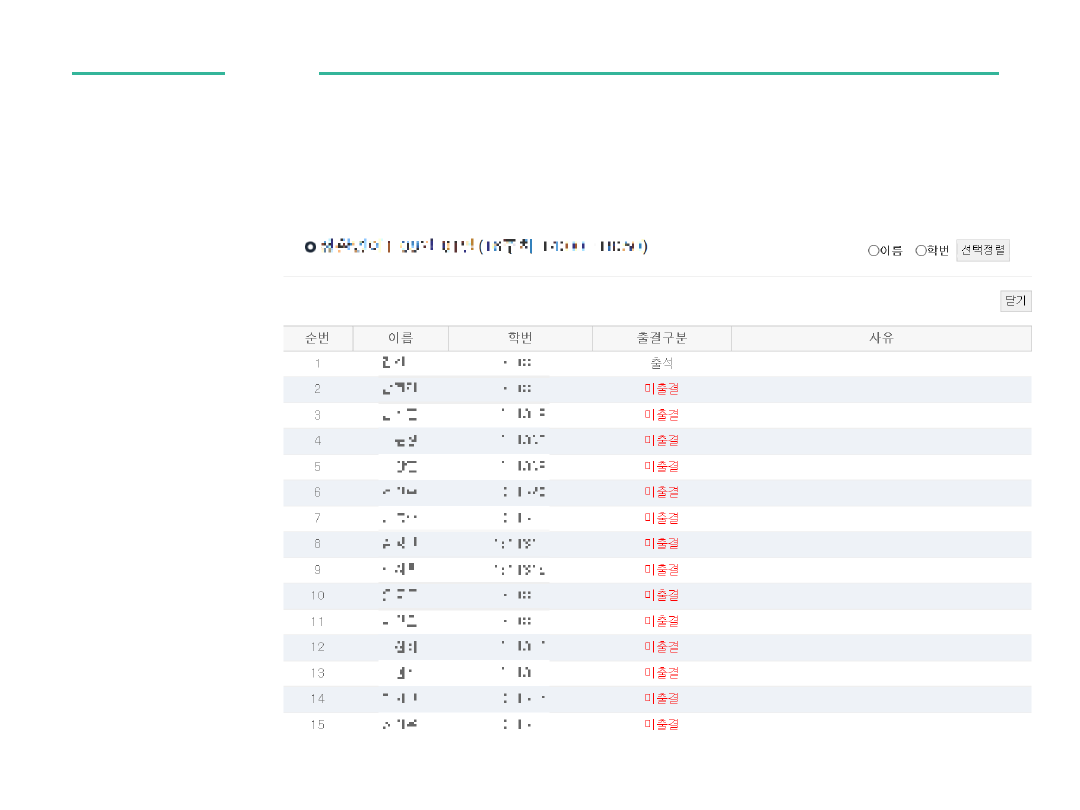Click the 선택정렬 sort button
This screenshot has height=810, width=1080.
click(x=982, y=250)
